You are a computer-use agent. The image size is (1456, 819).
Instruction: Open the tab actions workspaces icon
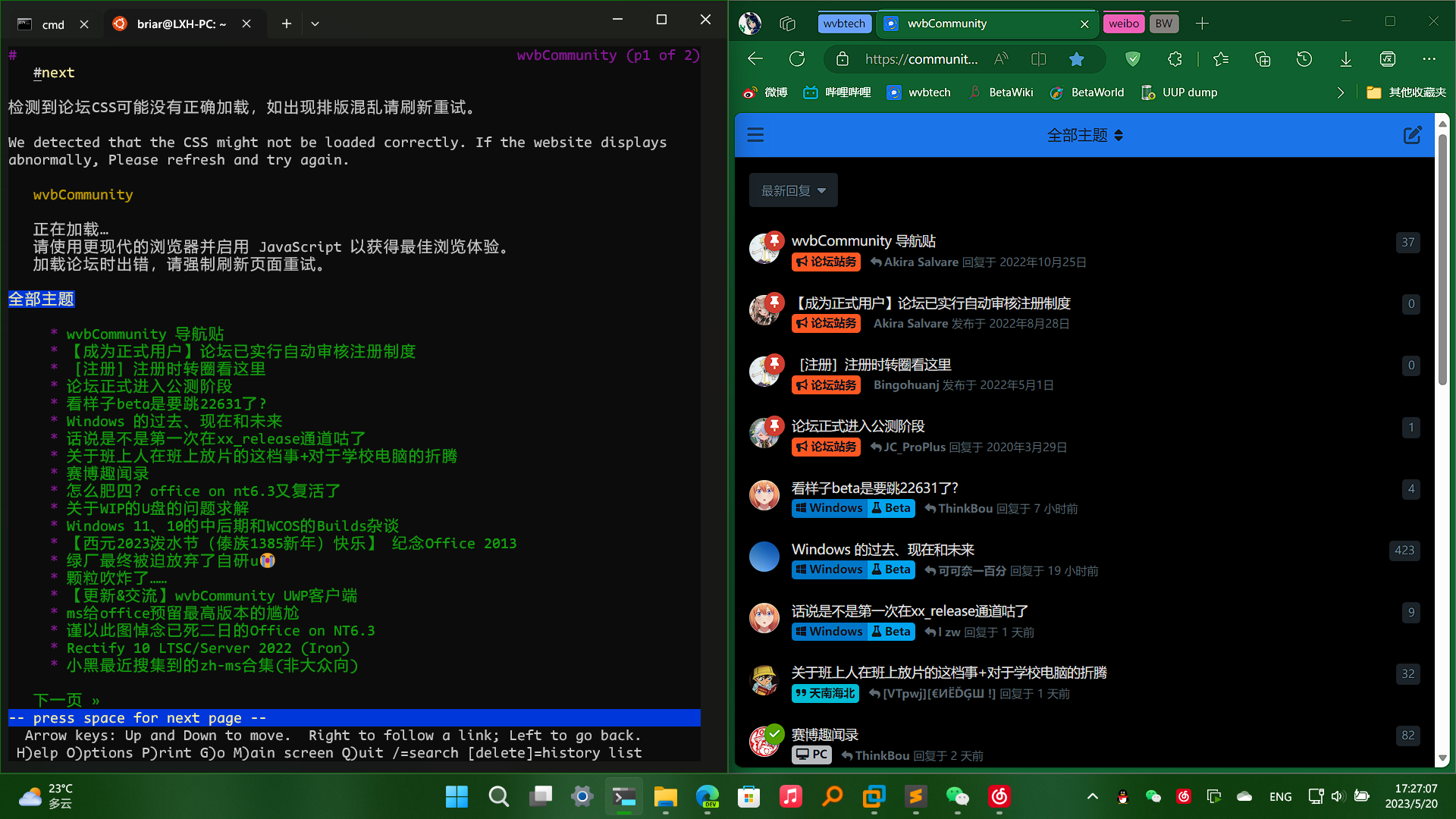787,24
